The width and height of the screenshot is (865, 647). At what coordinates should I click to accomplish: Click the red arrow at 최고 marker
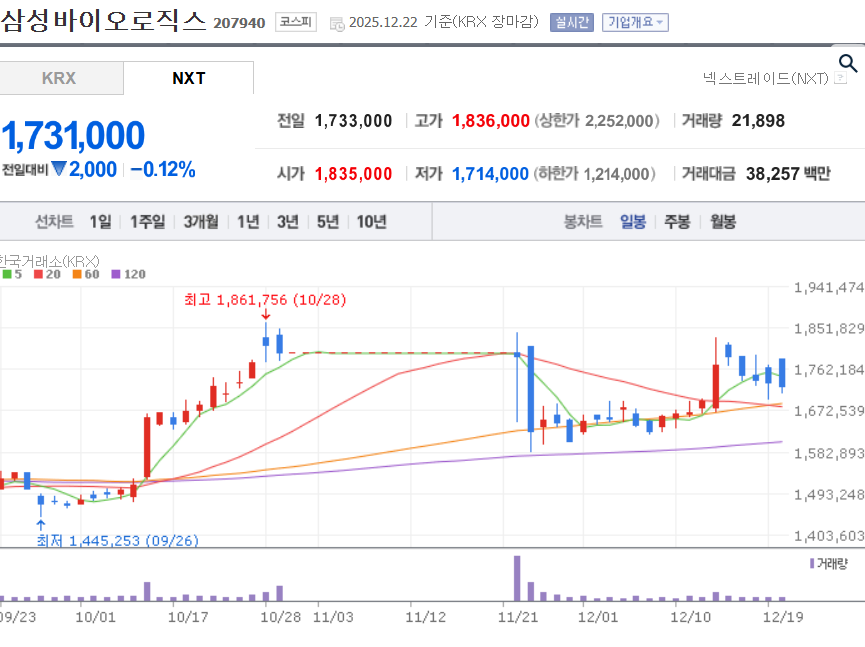point(266,314)
